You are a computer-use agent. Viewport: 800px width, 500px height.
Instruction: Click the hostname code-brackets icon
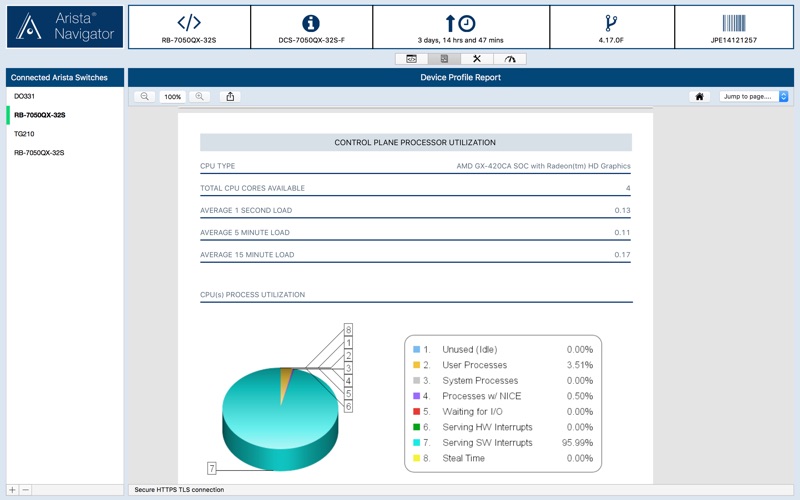coord(189,22)
